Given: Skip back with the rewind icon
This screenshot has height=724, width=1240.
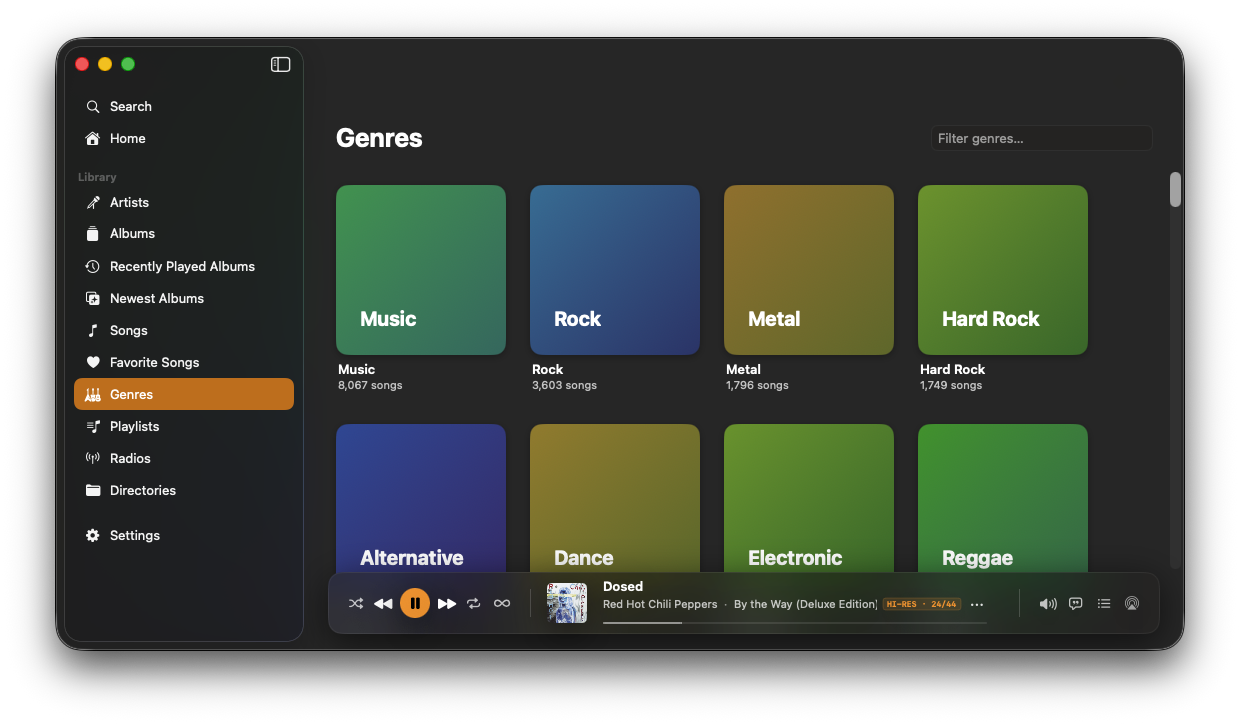Looking at the screenshot, I should (383, 603).
